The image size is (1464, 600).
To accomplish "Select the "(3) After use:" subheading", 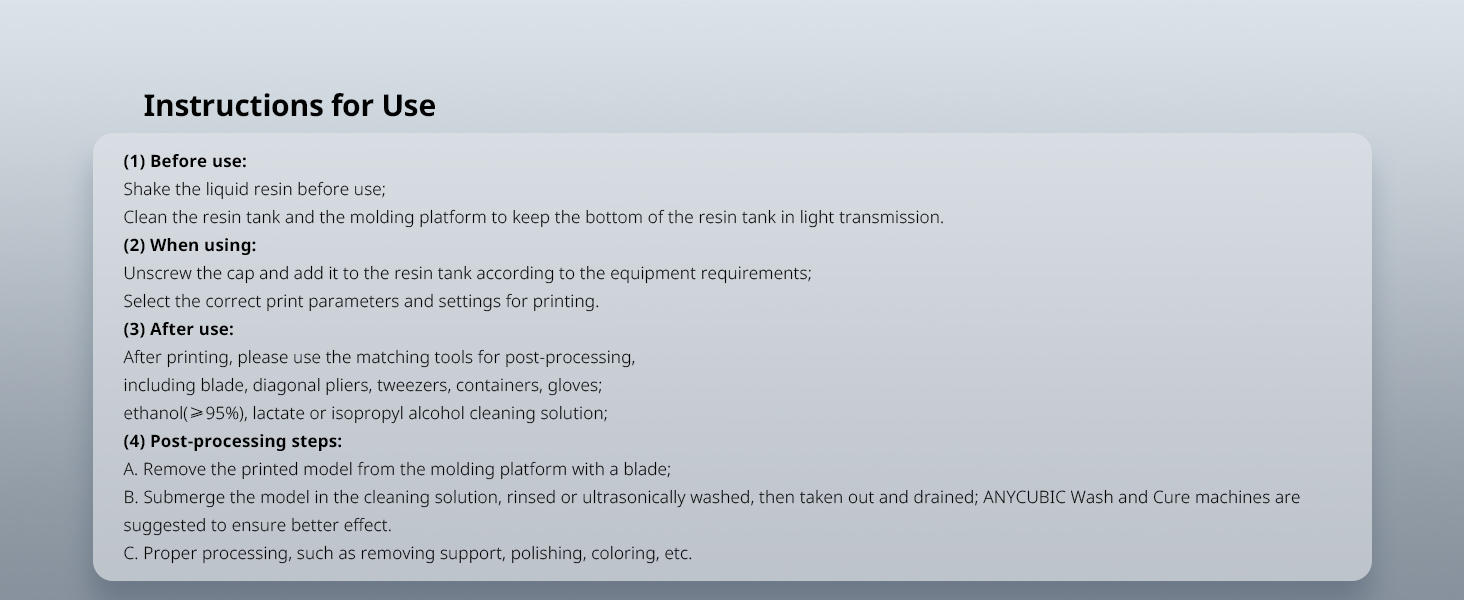I will tap(178, 329).
